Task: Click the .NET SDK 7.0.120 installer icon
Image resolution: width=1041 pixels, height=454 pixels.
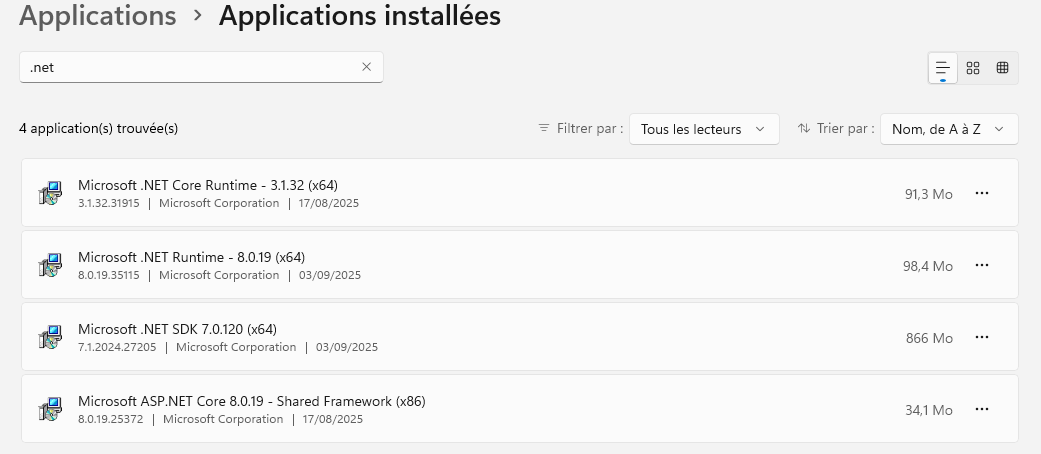Action: click(49, 338)
